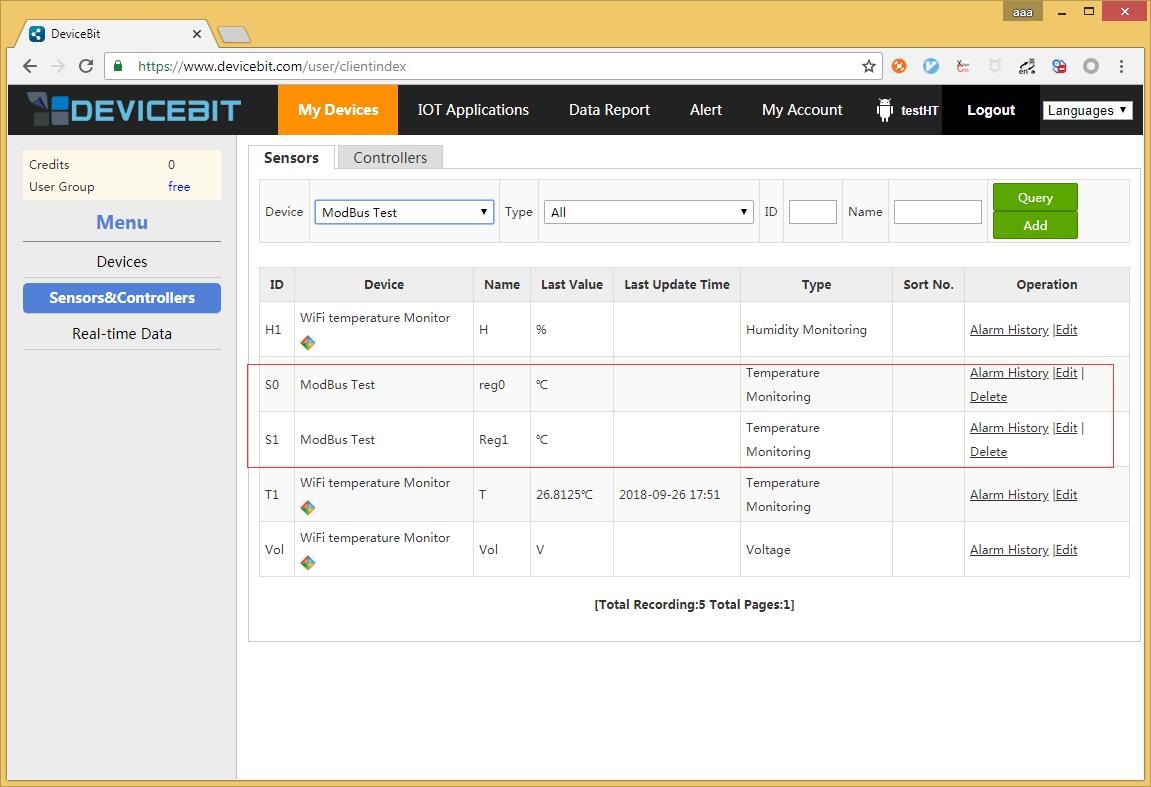Click the grey shield extension icon

(x=995, y=66)
